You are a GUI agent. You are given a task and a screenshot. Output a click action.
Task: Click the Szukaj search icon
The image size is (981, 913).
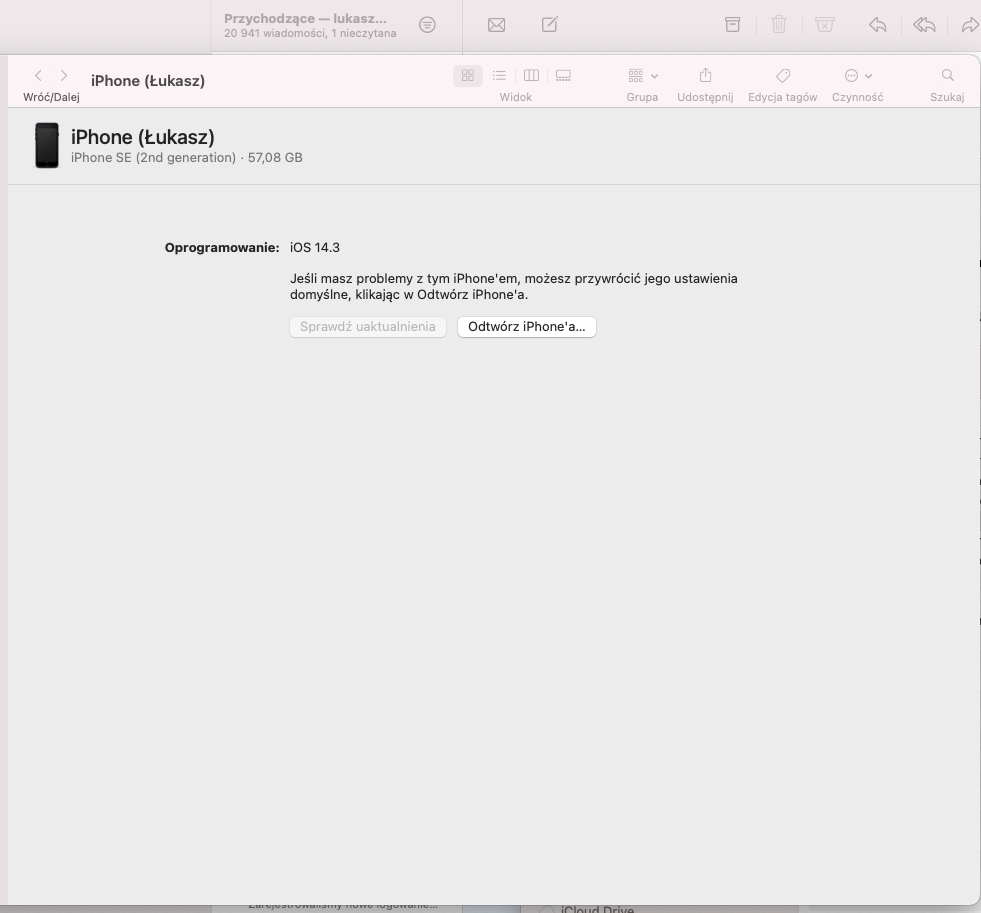pyautogui.click(x=947, y=76)
